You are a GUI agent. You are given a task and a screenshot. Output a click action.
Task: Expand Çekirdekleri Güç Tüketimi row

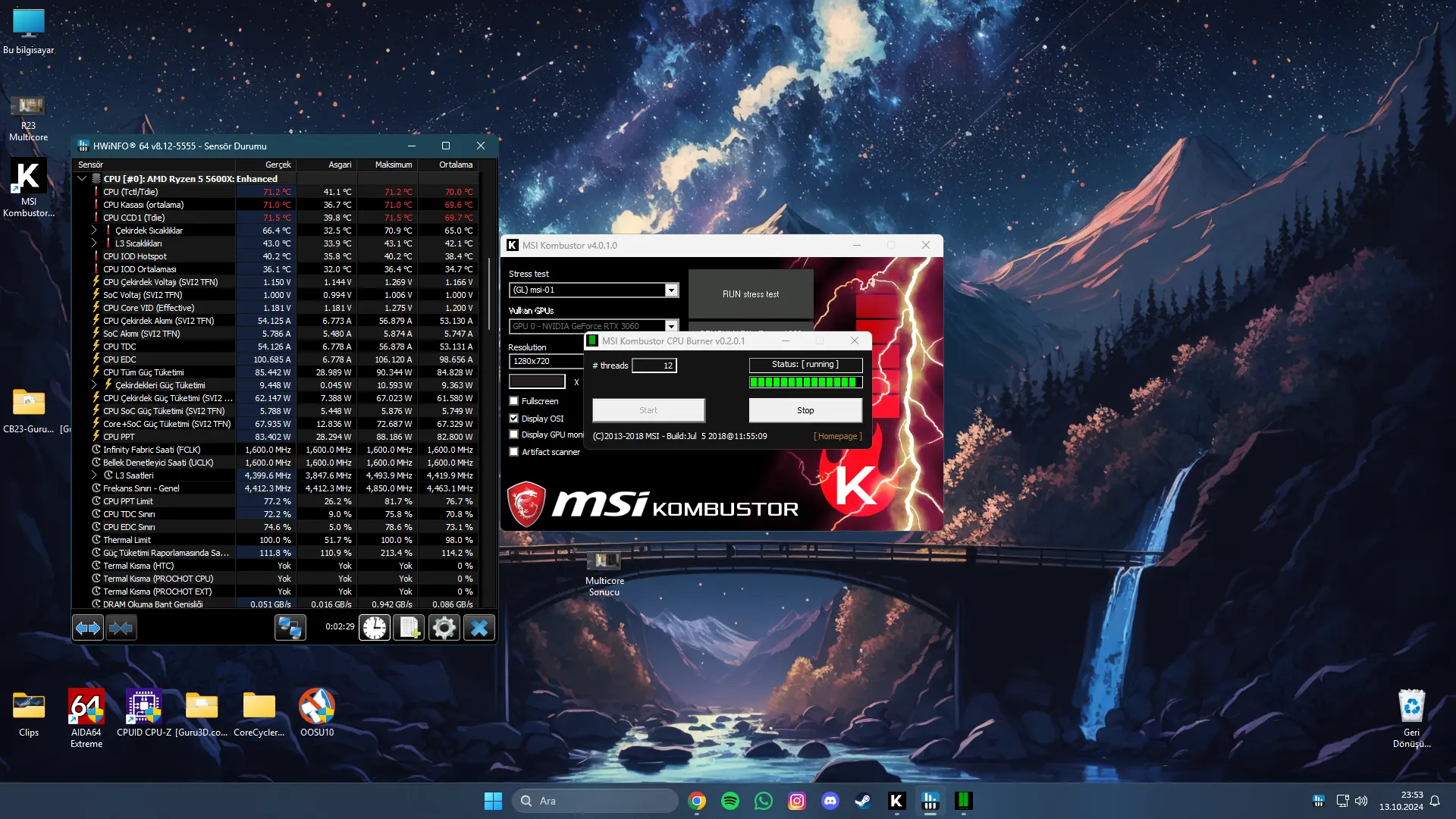94,385
